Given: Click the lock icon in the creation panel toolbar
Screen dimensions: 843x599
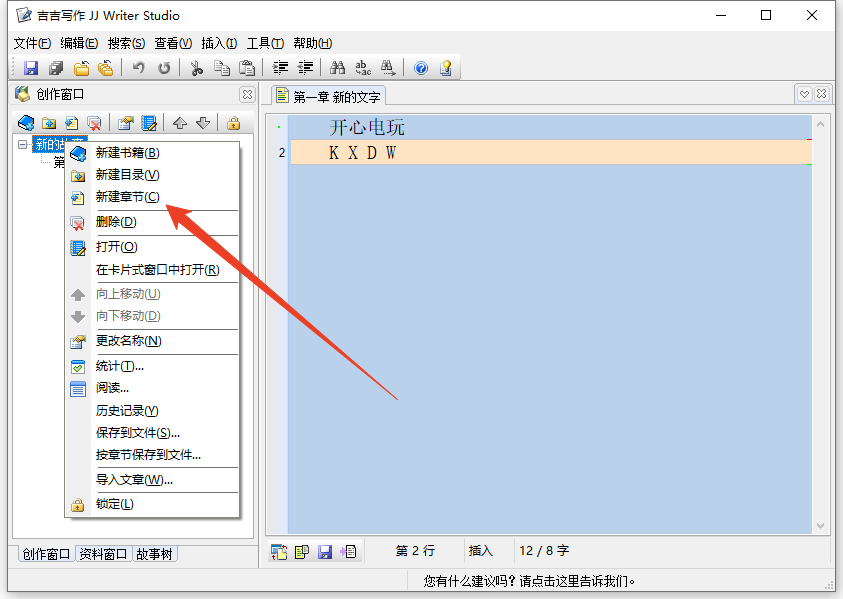Looking at the screenshot, I should (236, 122).
